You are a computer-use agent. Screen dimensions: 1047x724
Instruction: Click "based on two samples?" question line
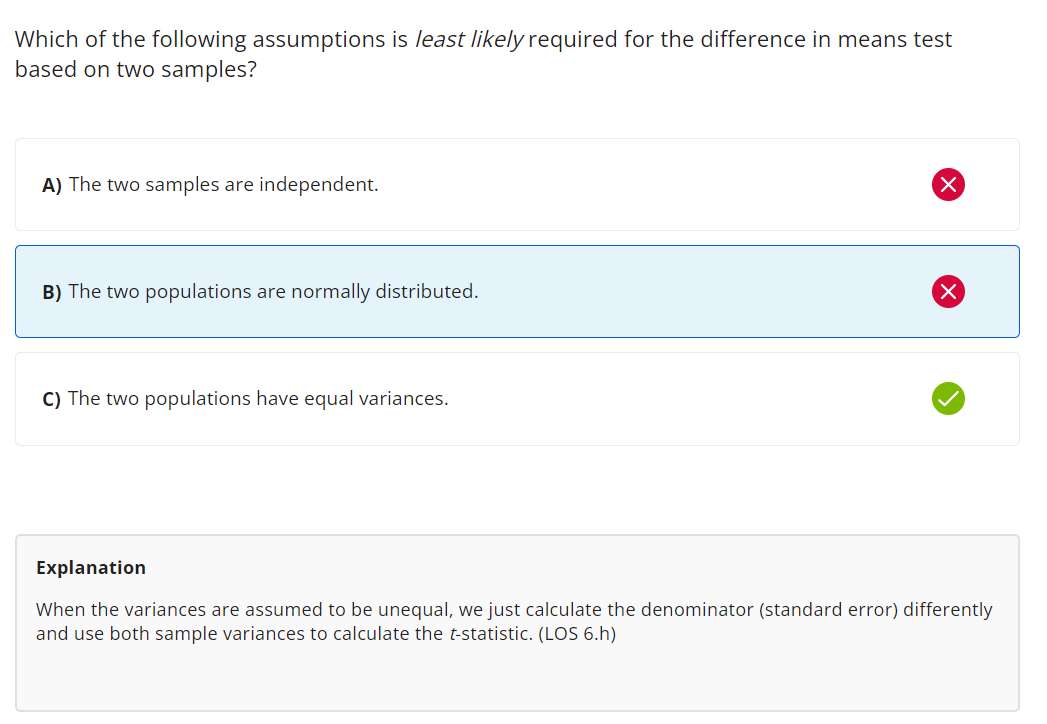point(136,72)
